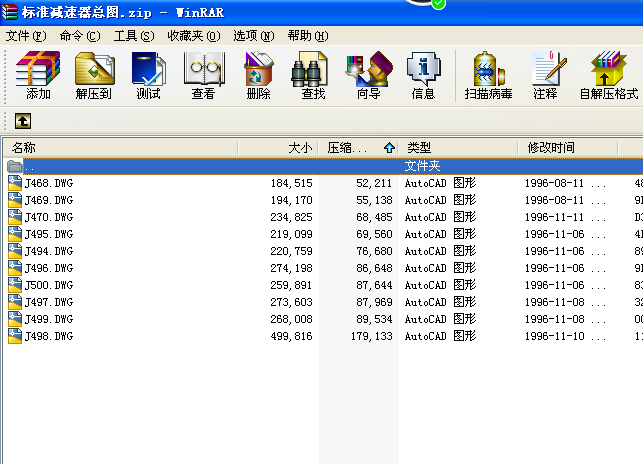Open the Options (选项) menu

253,36
